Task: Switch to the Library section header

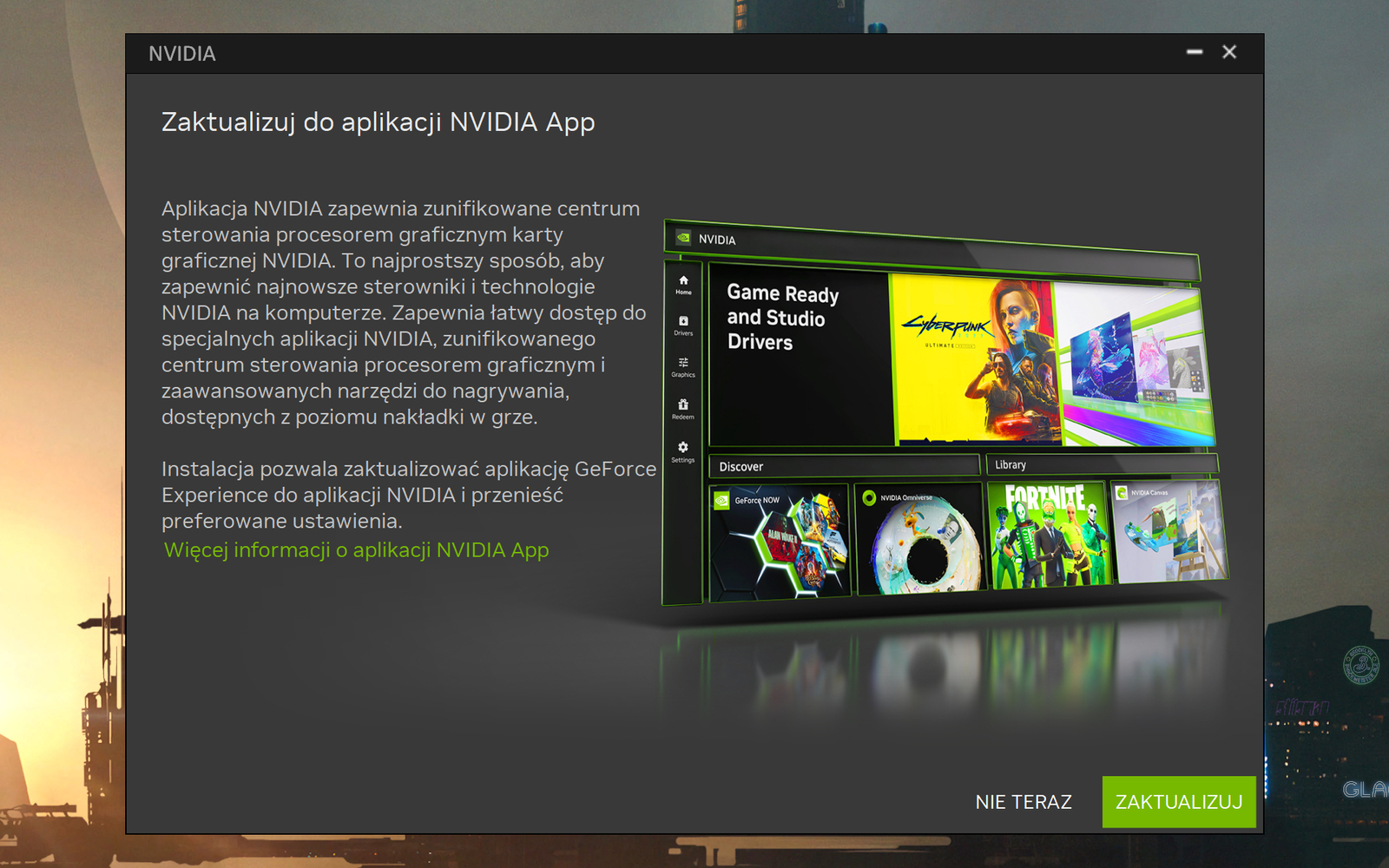Action: 1010,464
